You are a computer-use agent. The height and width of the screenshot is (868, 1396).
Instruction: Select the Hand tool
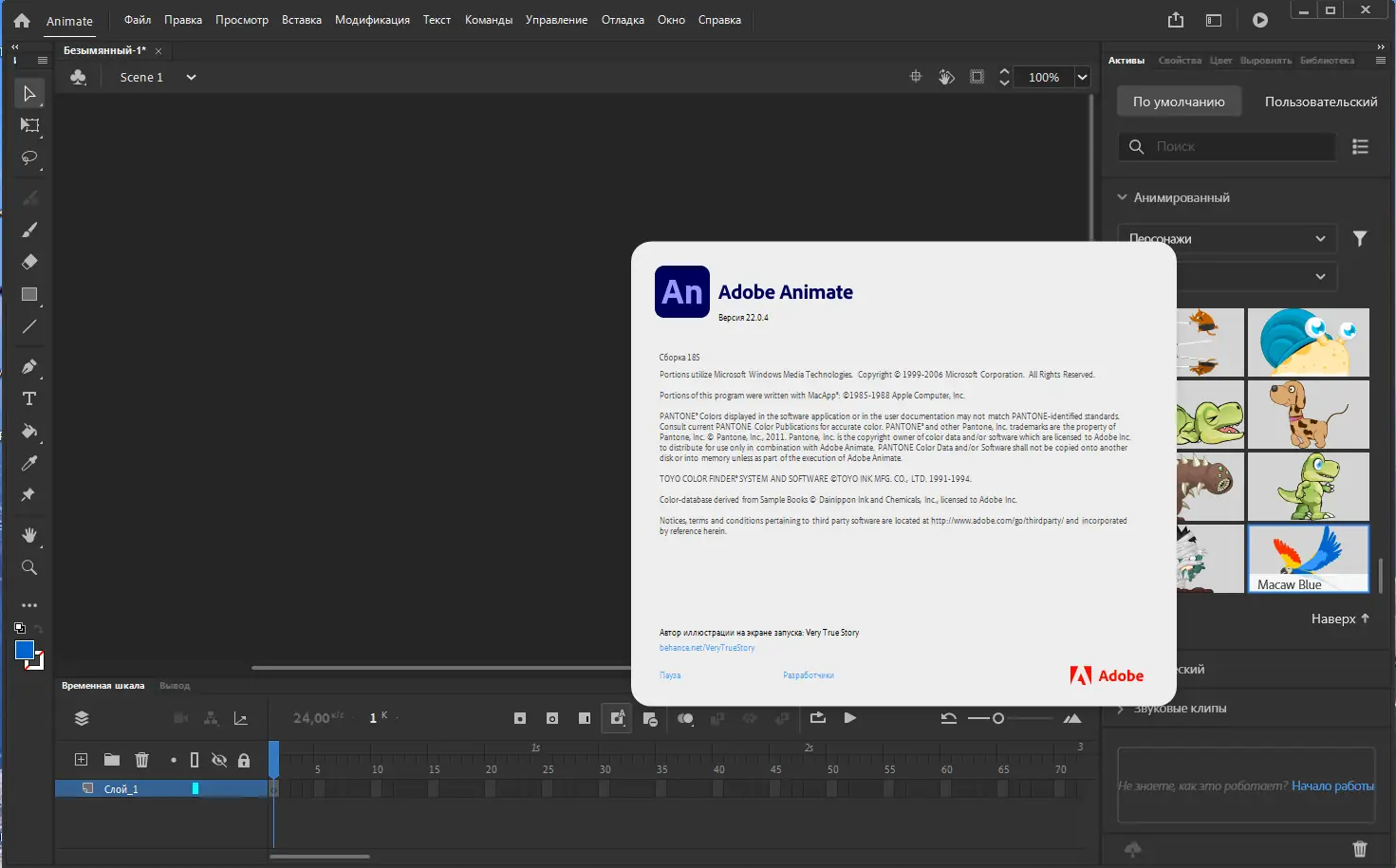[x=28, y=534]
